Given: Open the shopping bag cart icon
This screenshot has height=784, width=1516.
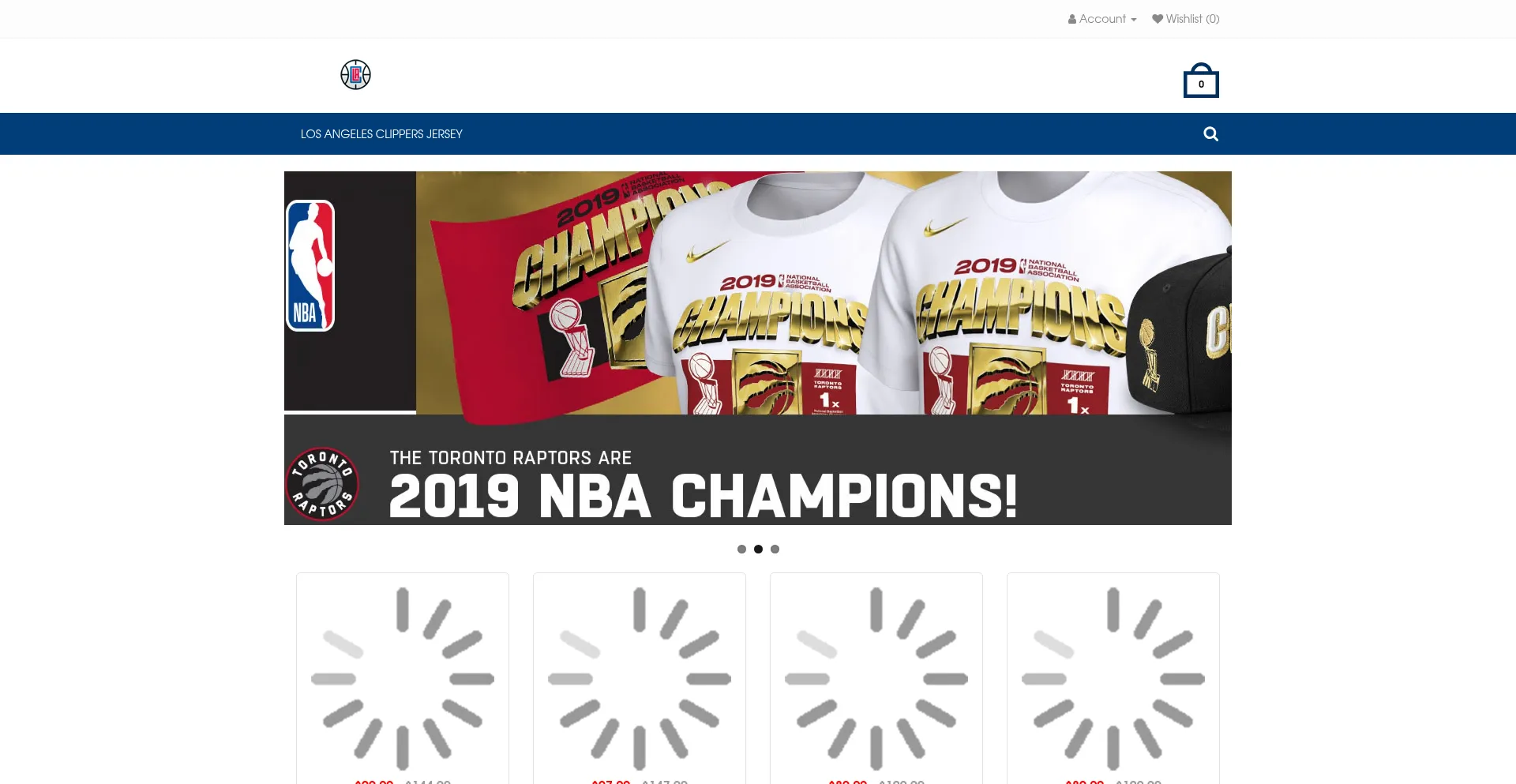Looking at the screenshot, I should (1201, 81).
